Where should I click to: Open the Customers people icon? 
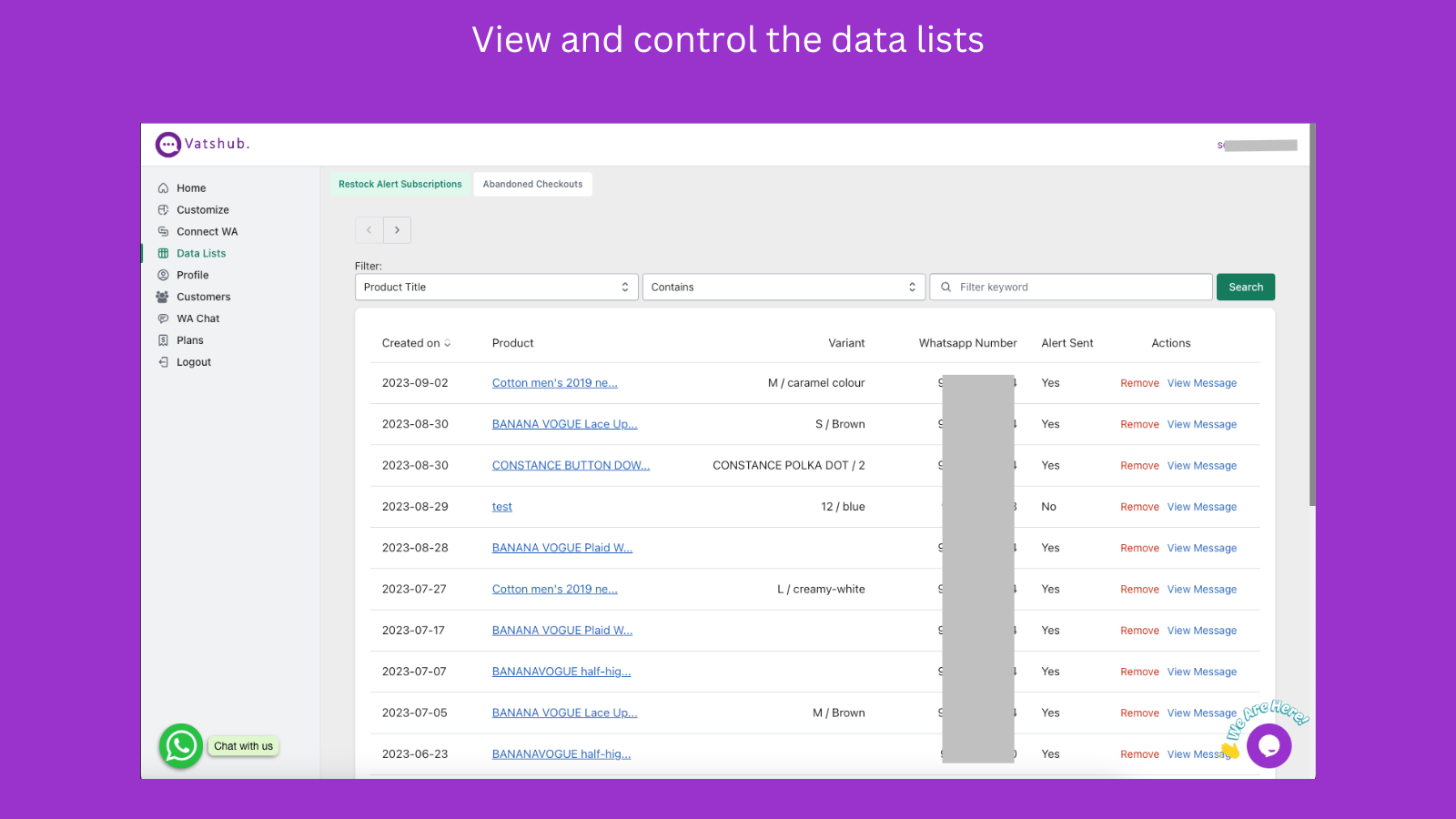tap(162, 297)
